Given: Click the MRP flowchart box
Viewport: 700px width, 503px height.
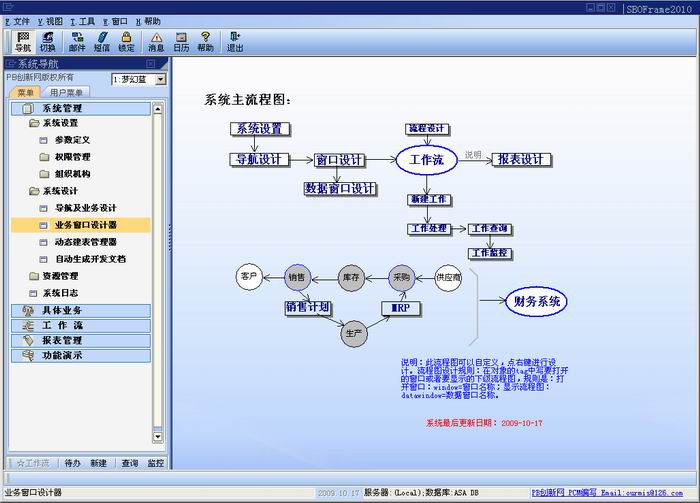Looking at the screenshot, I should coord(401,308).
